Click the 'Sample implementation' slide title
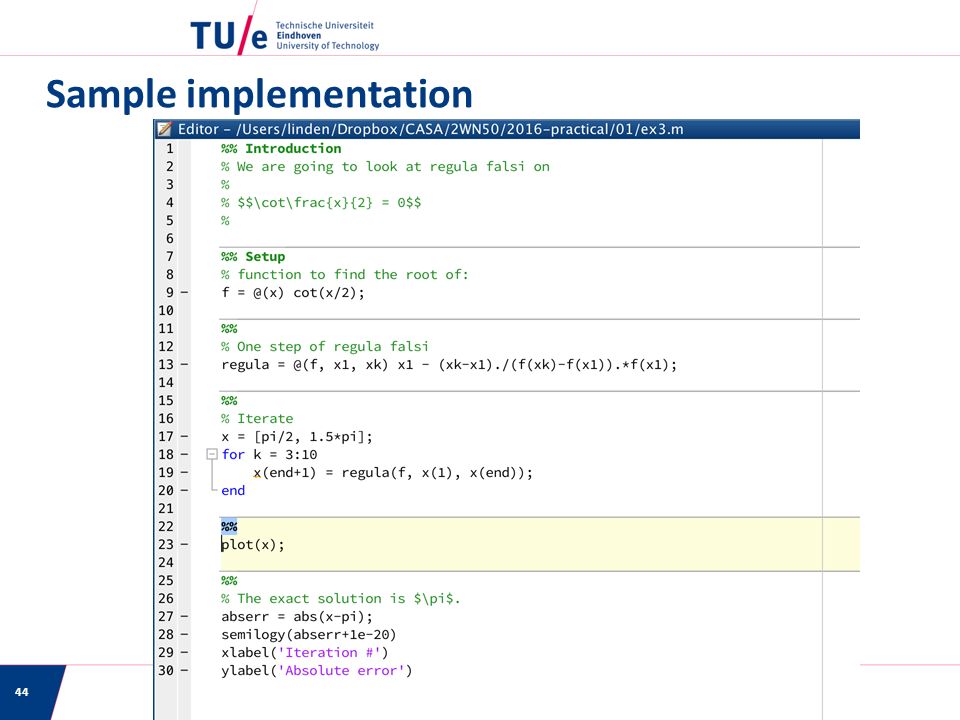 click(x=259, y=94)
